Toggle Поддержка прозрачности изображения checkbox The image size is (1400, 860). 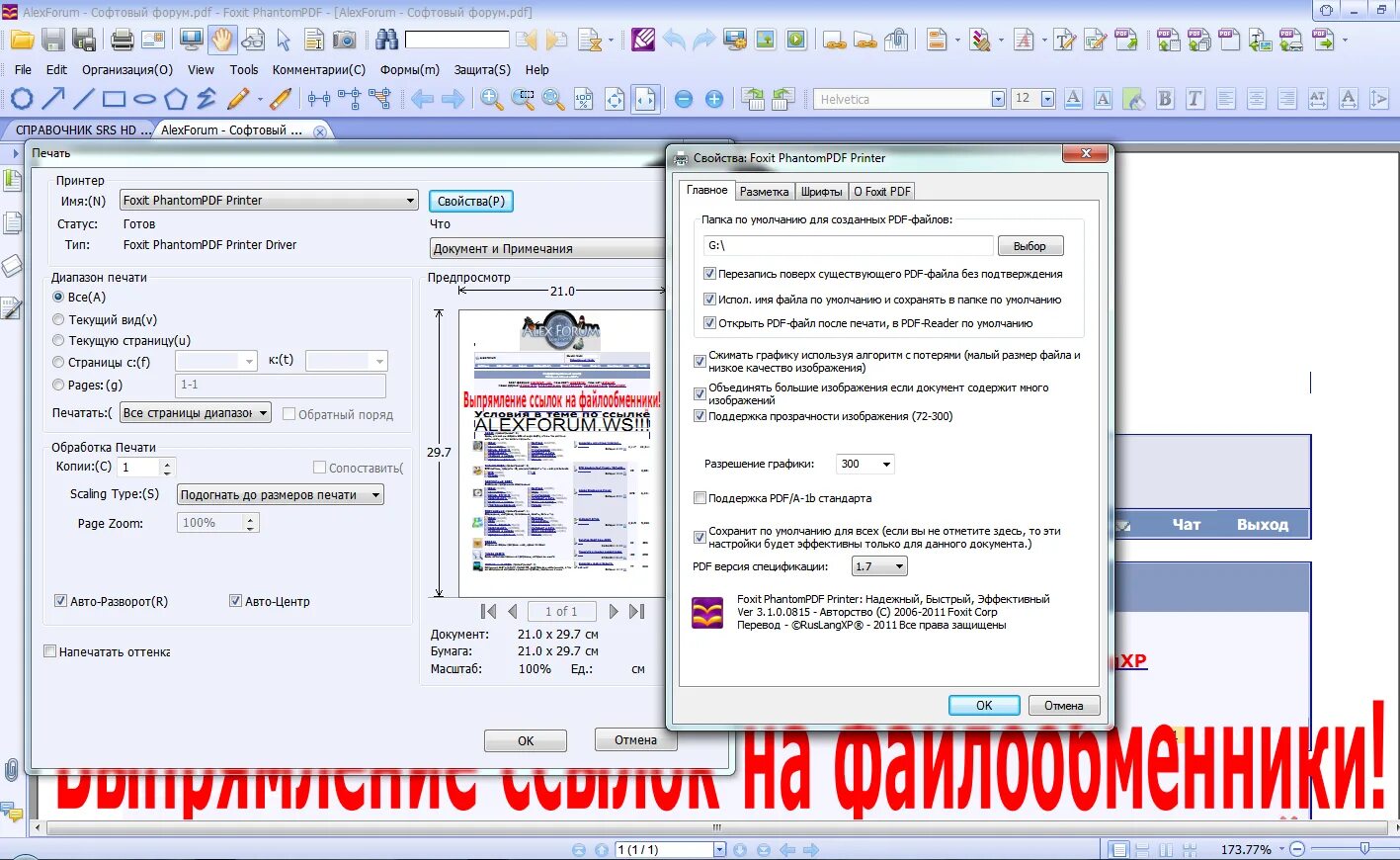(700, 416)
